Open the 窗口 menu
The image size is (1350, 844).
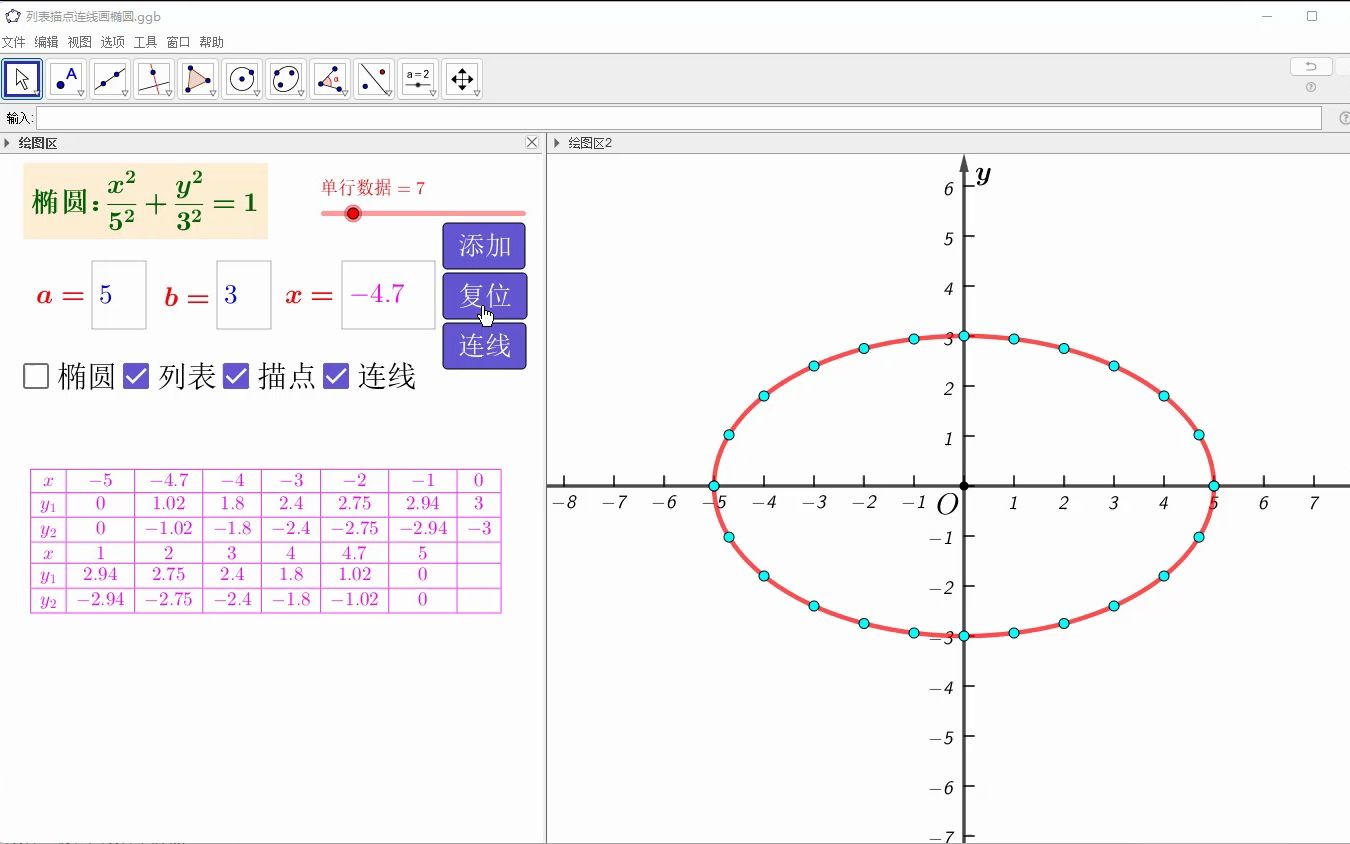point(178,42)
